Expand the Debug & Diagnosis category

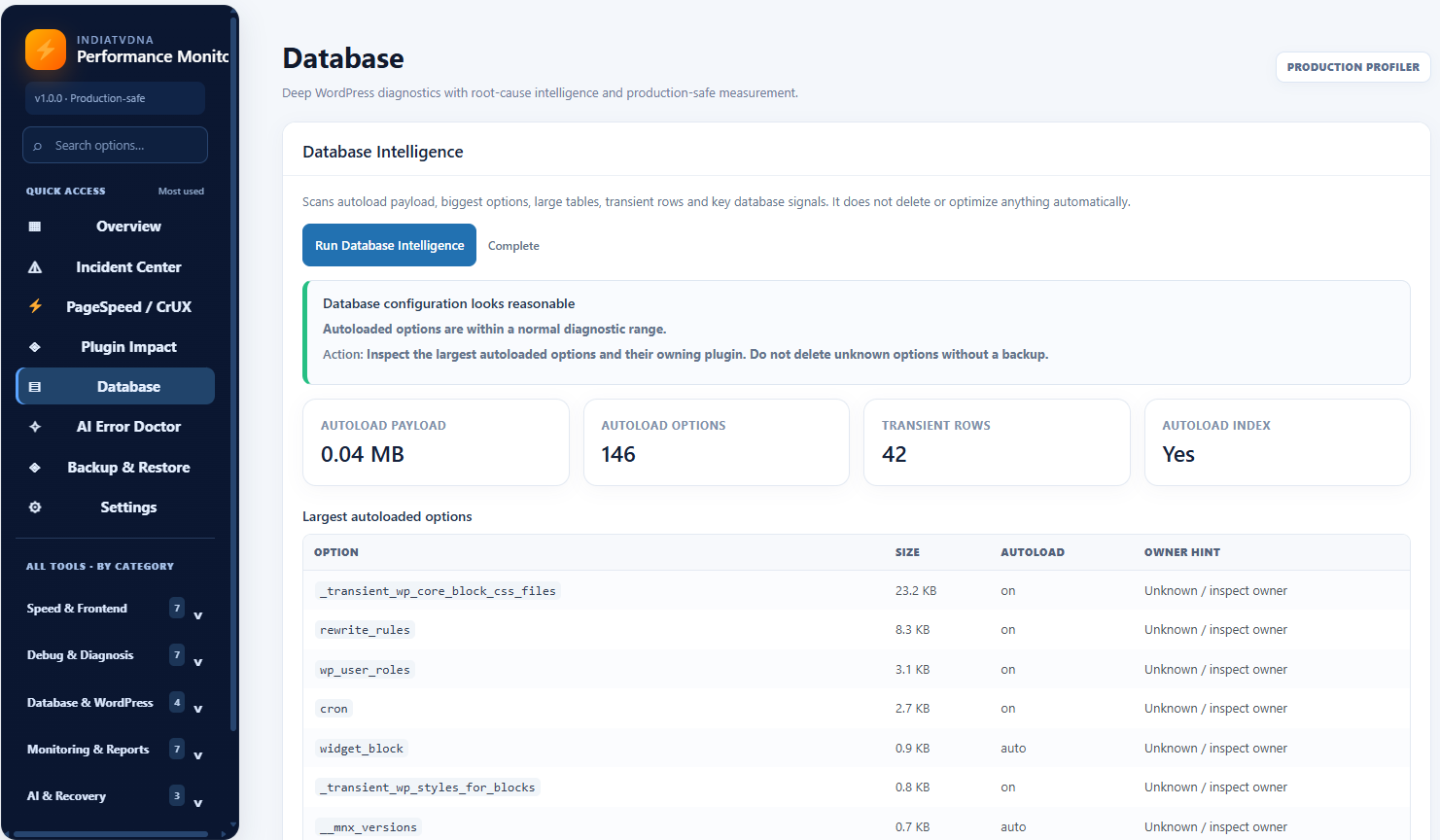(x=116, y=655)
